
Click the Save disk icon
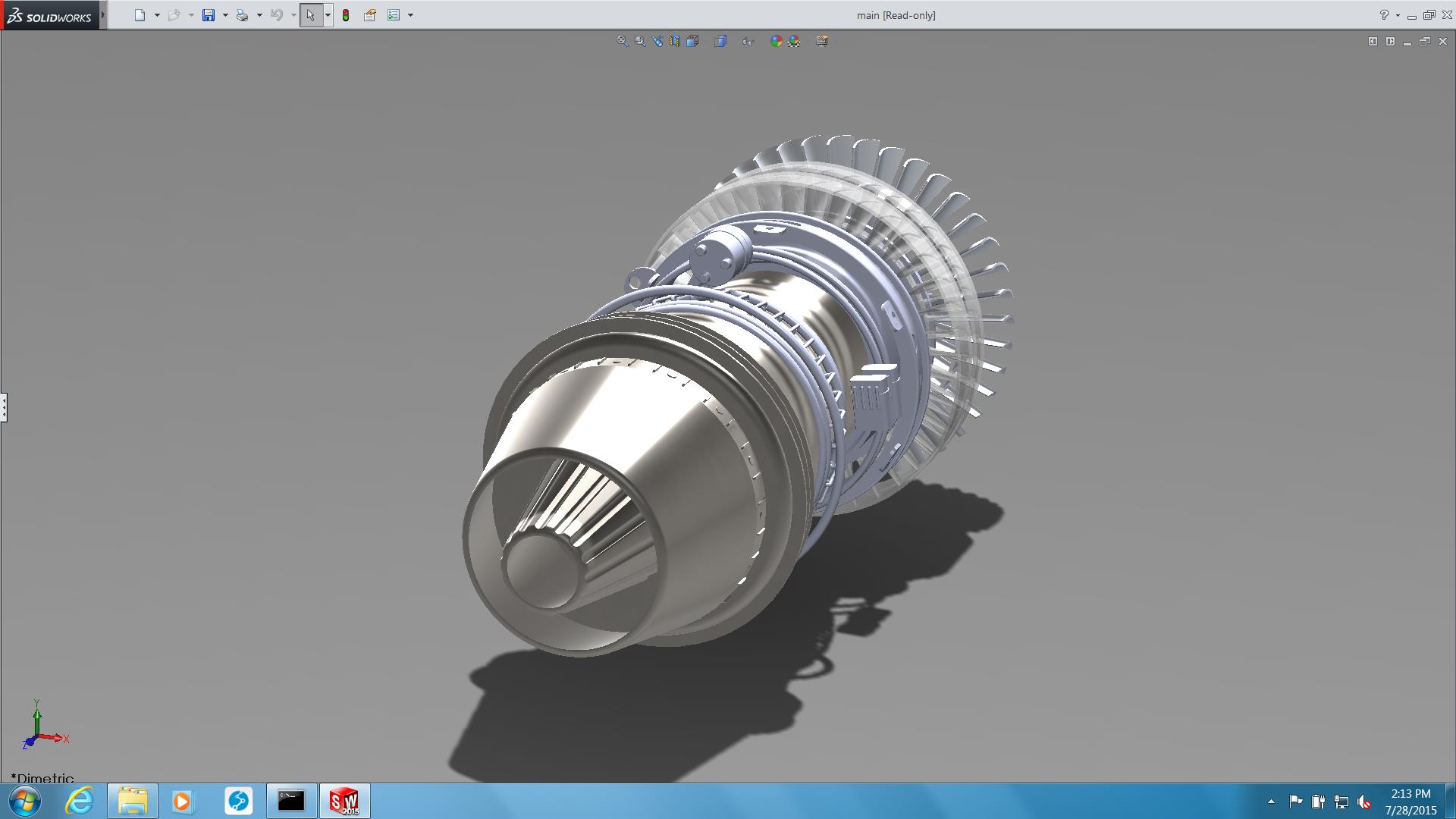pyautogui.click(x=209, y=15)
